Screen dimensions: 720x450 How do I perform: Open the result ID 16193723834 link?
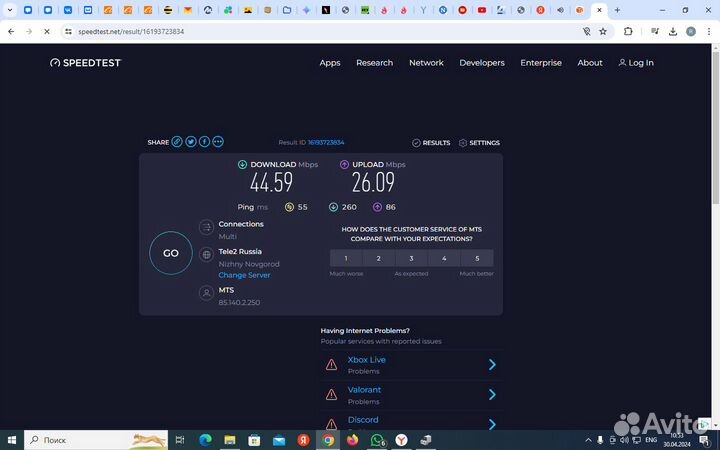click(x=326, y=142)
